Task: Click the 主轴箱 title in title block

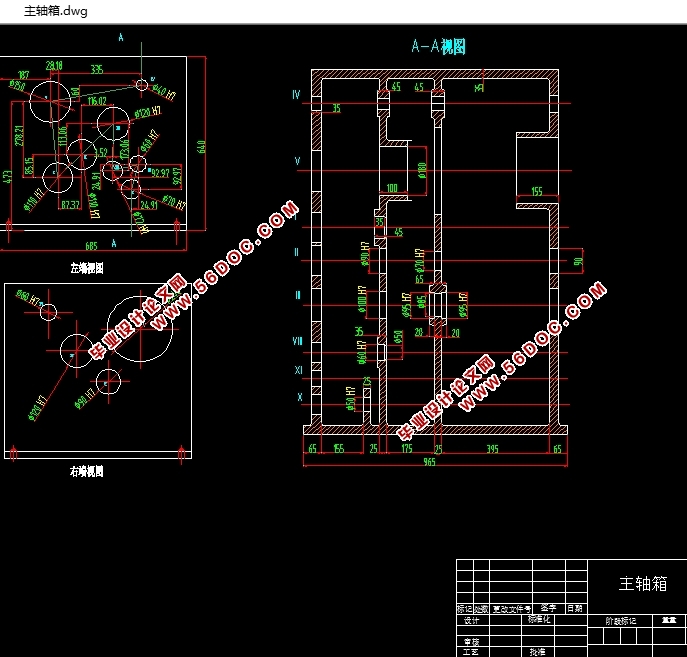Action: click(642, 584)
